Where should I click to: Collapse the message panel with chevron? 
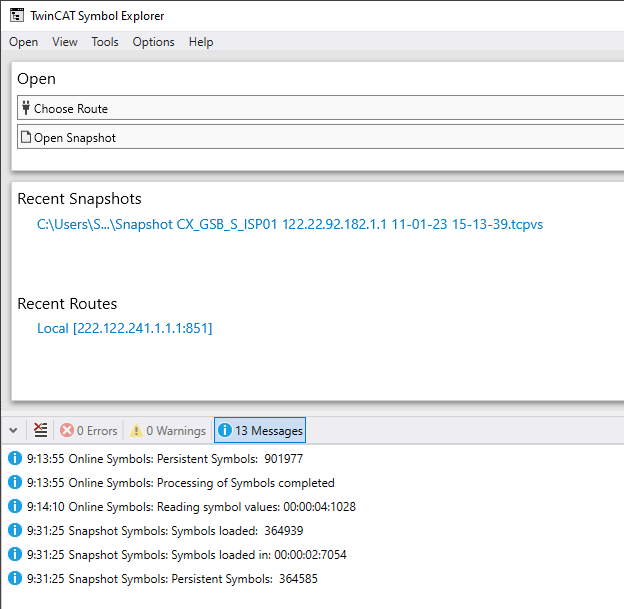[x=13, y=430]
